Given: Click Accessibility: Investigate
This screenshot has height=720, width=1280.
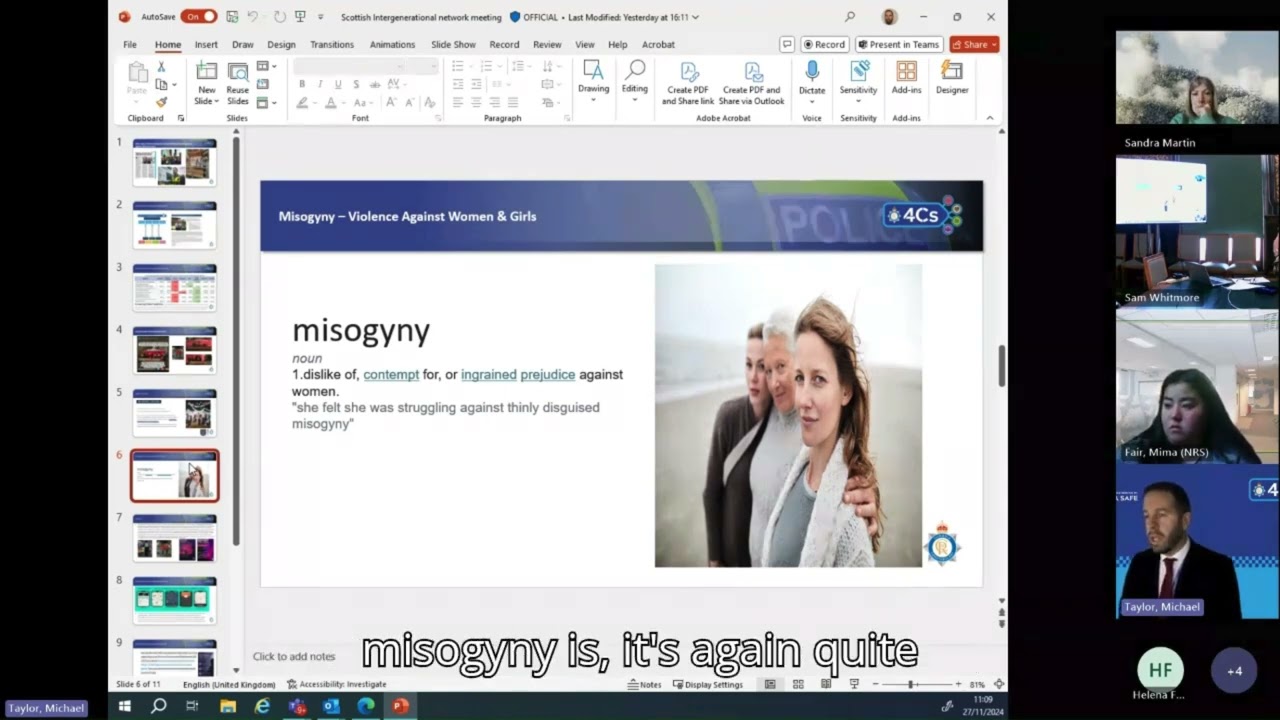Looking at the screenshot, I should click(336, 685).
